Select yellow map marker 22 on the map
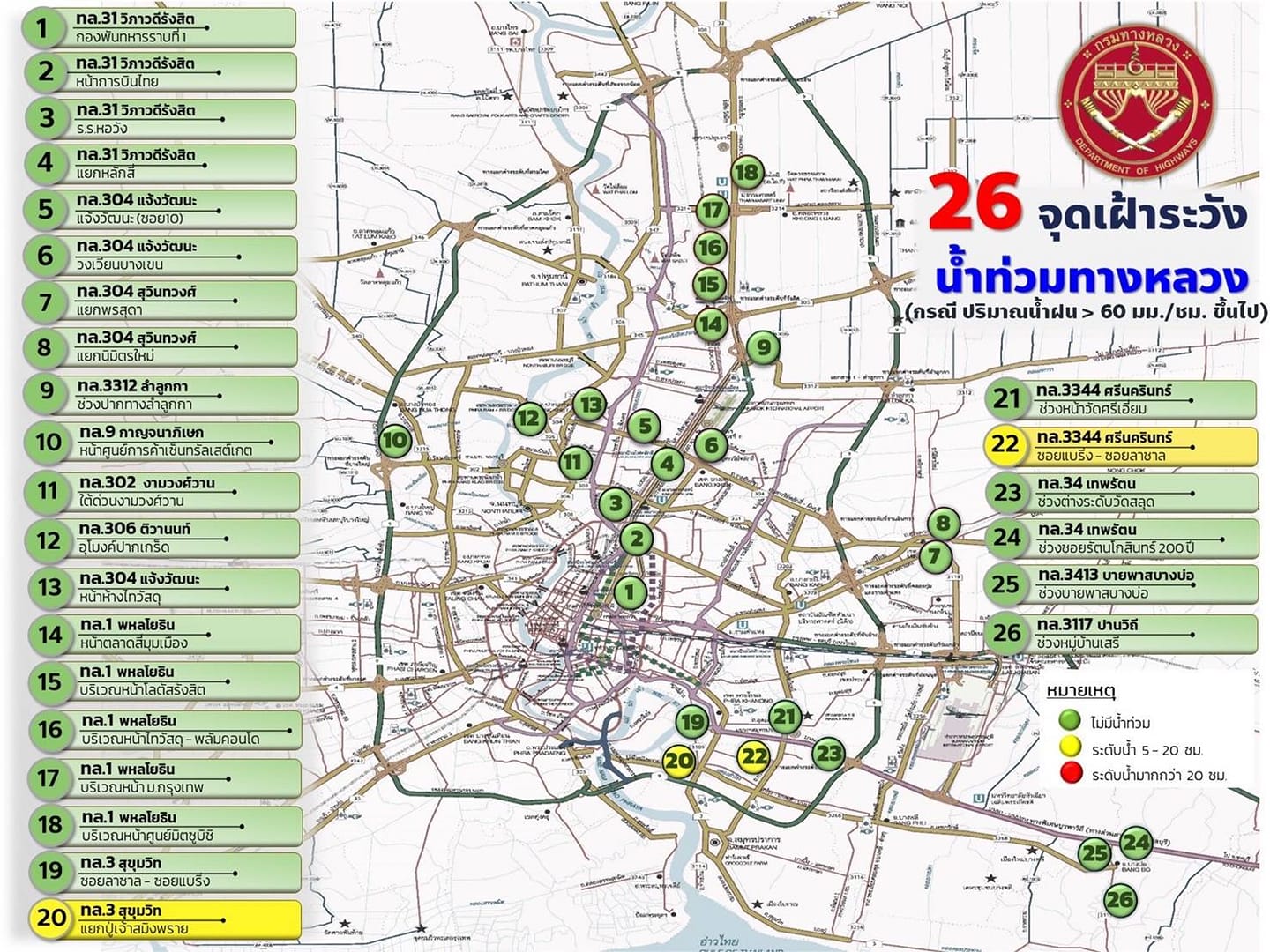 (x=754, y=756)
